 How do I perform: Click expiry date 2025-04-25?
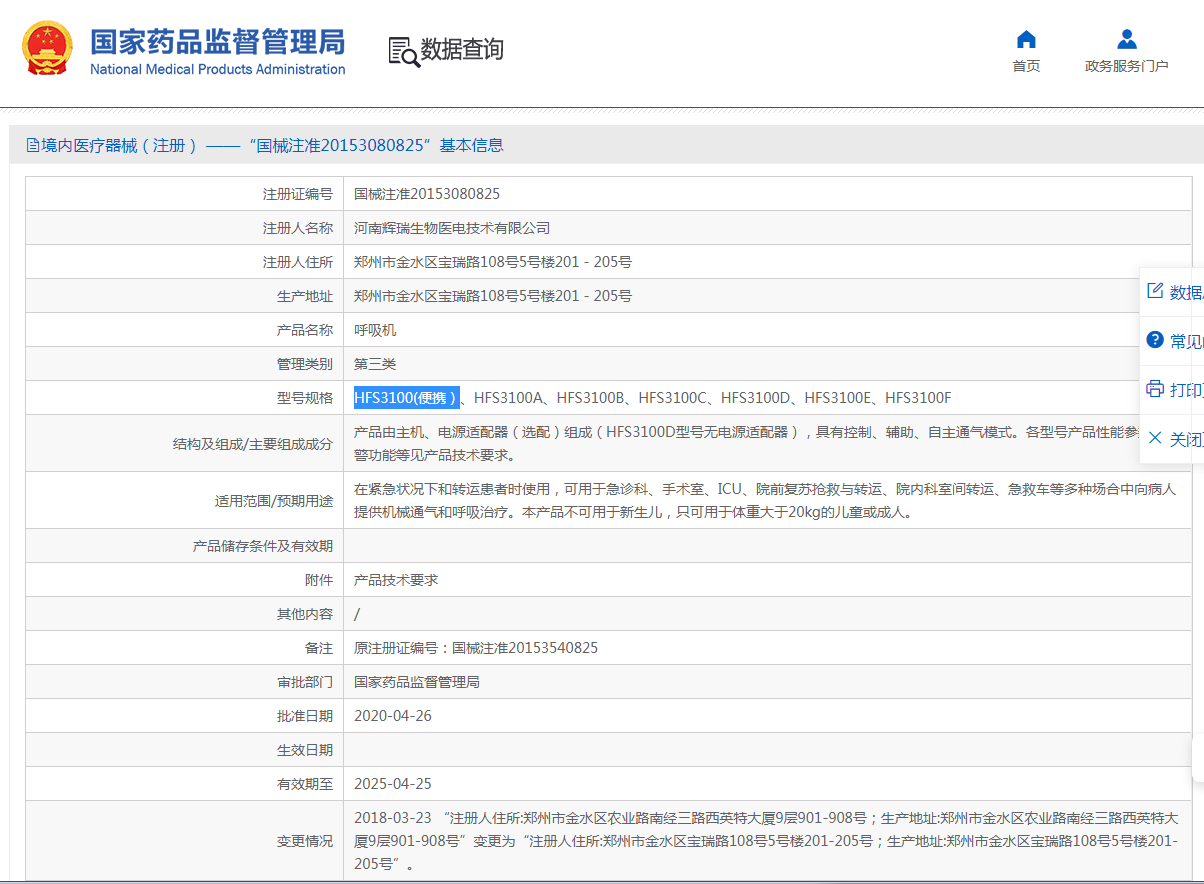coord(393,784)
